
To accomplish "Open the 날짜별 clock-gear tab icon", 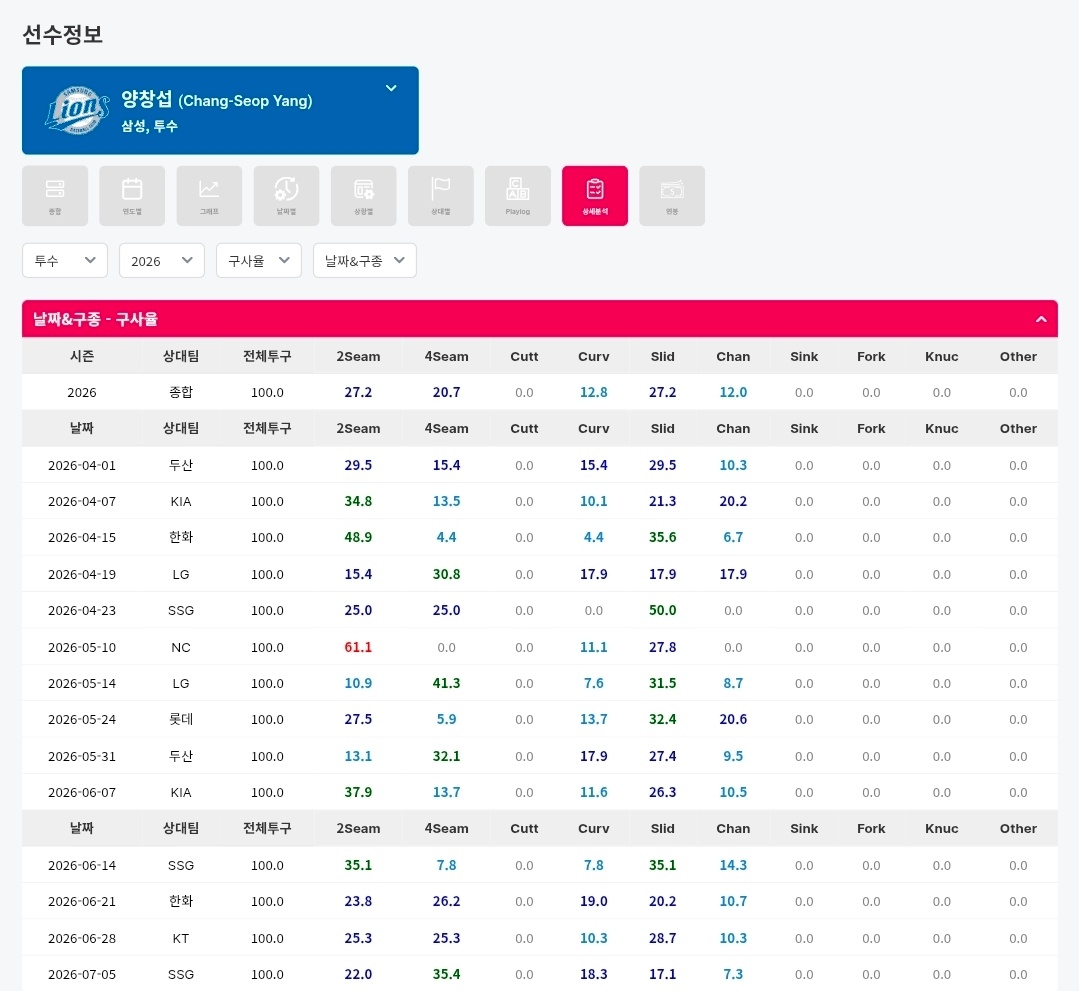I will [x=286, y=195].
